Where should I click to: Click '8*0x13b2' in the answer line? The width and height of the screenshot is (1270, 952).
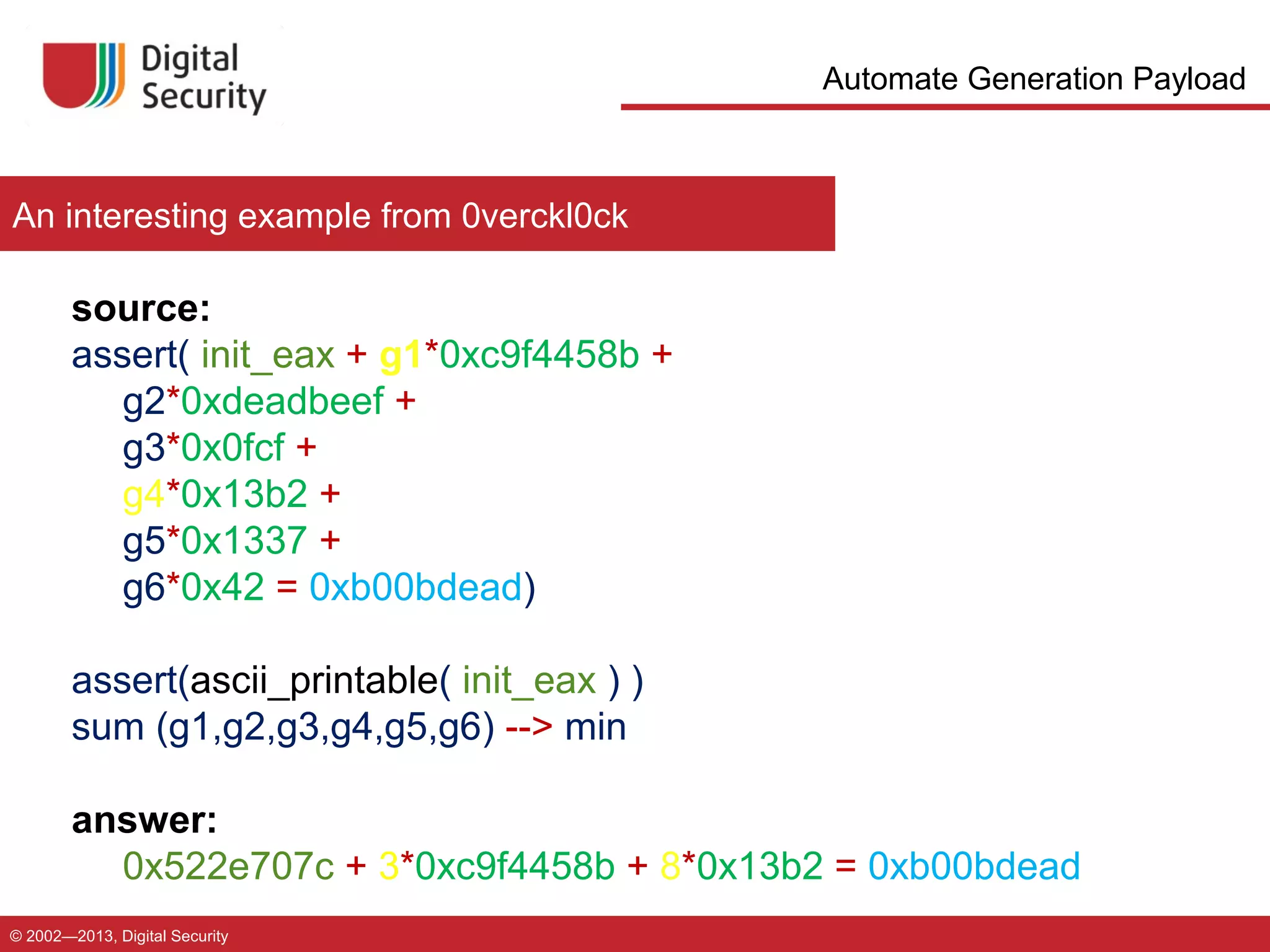[742, 866]
